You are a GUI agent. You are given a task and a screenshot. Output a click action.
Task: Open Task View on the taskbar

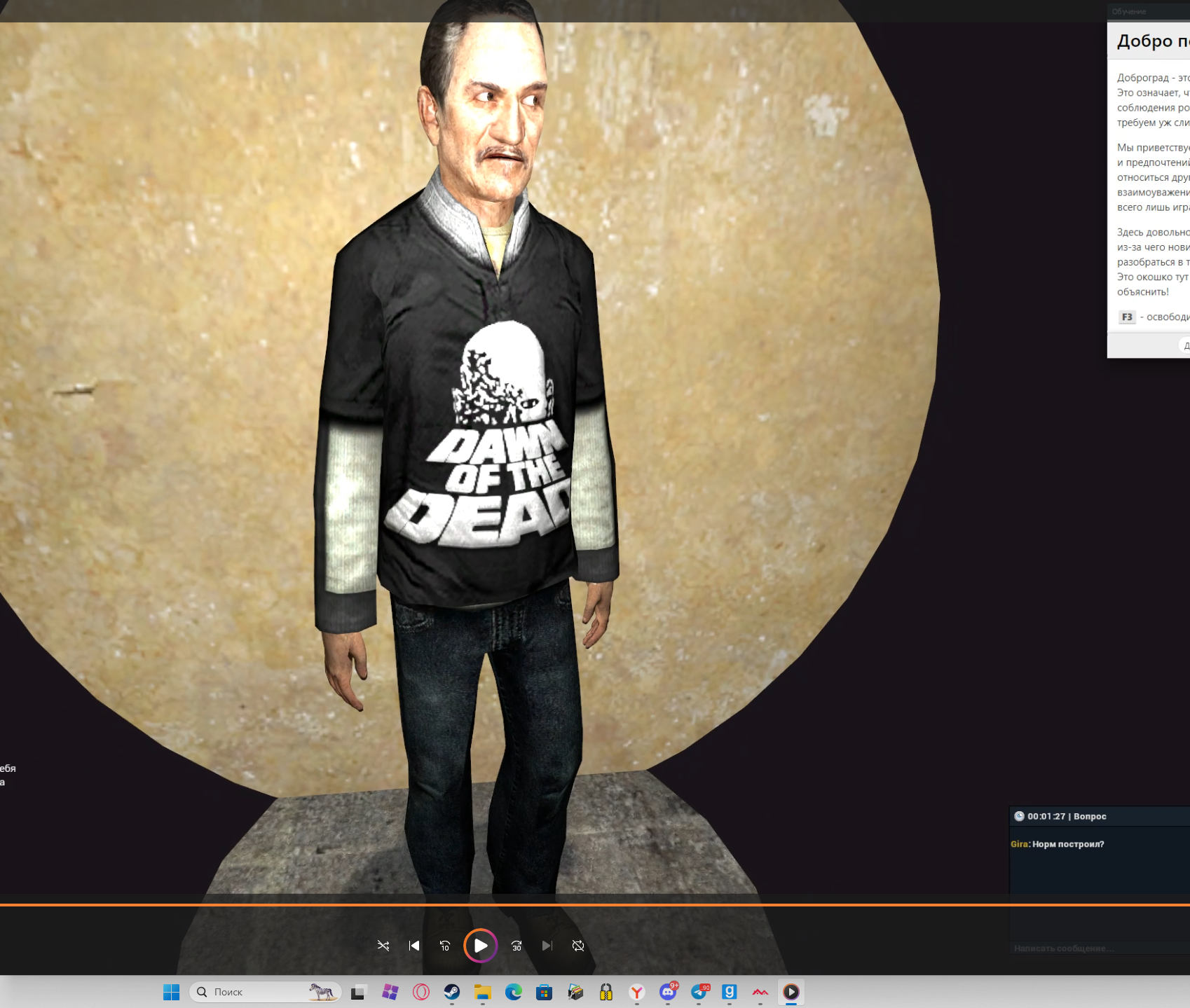point(359,992)
